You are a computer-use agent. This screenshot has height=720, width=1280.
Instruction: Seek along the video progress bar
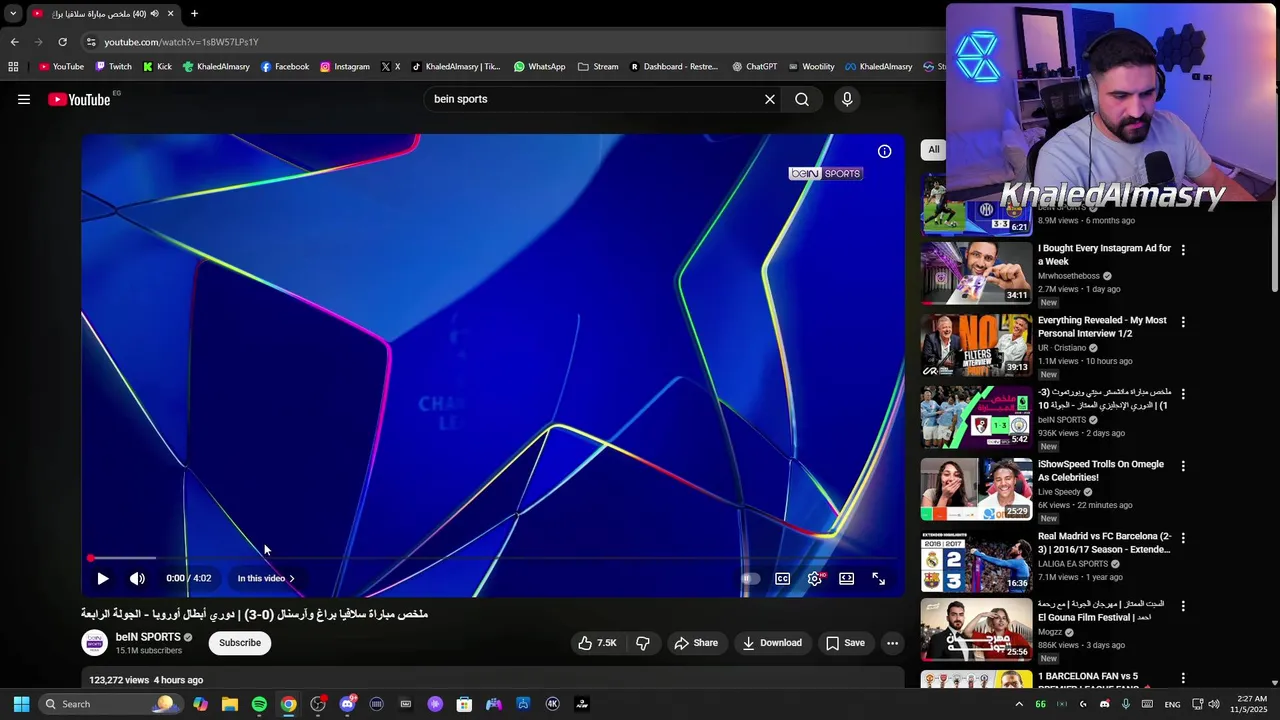492,558
